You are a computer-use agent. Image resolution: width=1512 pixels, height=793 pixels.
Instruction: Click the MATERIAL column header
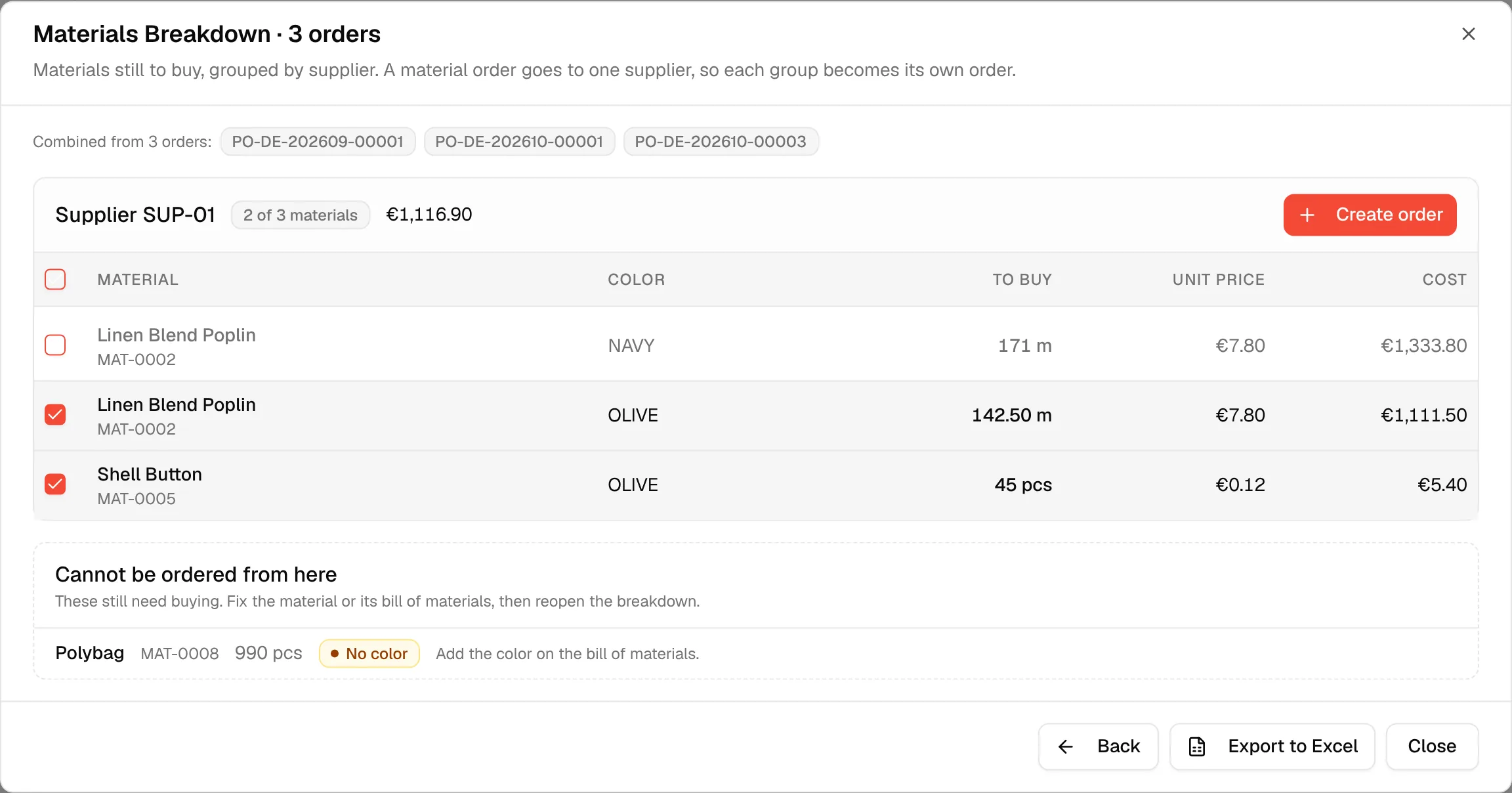[138, 280]
